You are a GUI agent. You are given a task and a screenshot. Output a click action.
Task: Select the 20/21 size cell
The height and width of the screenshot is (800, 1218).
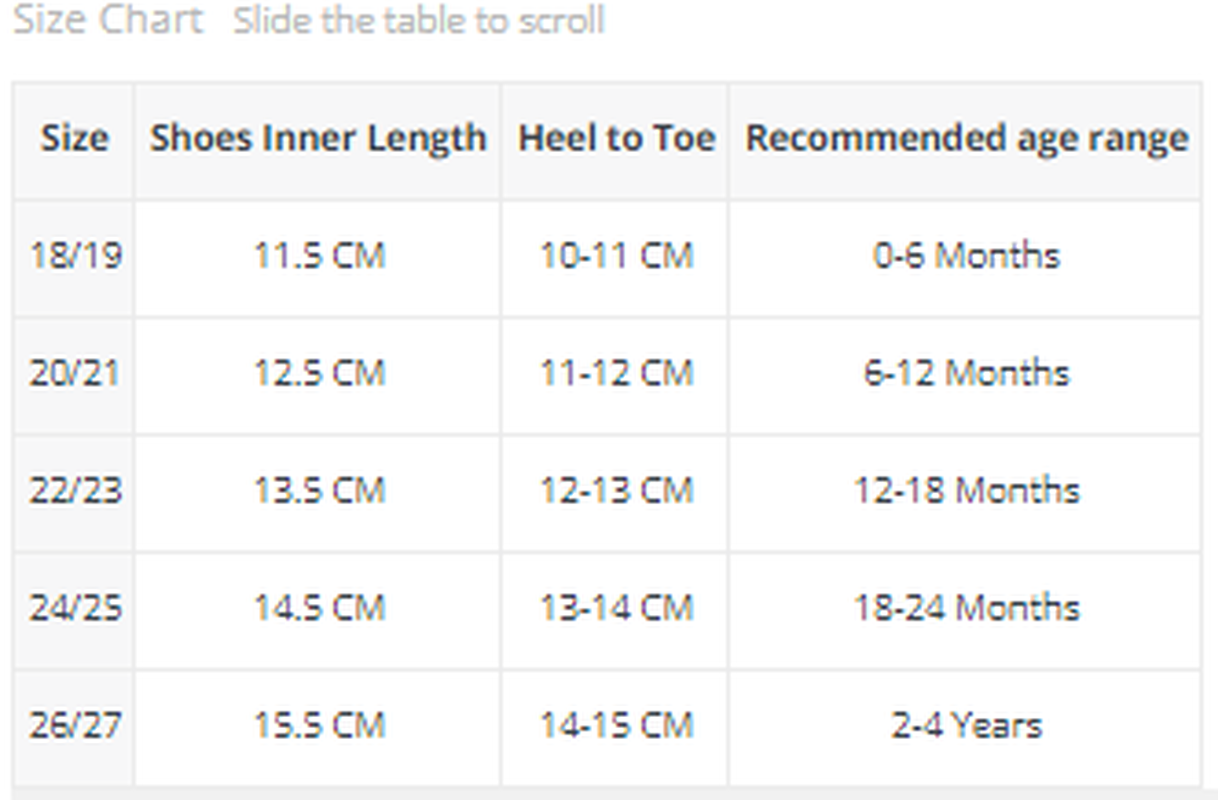75,373
